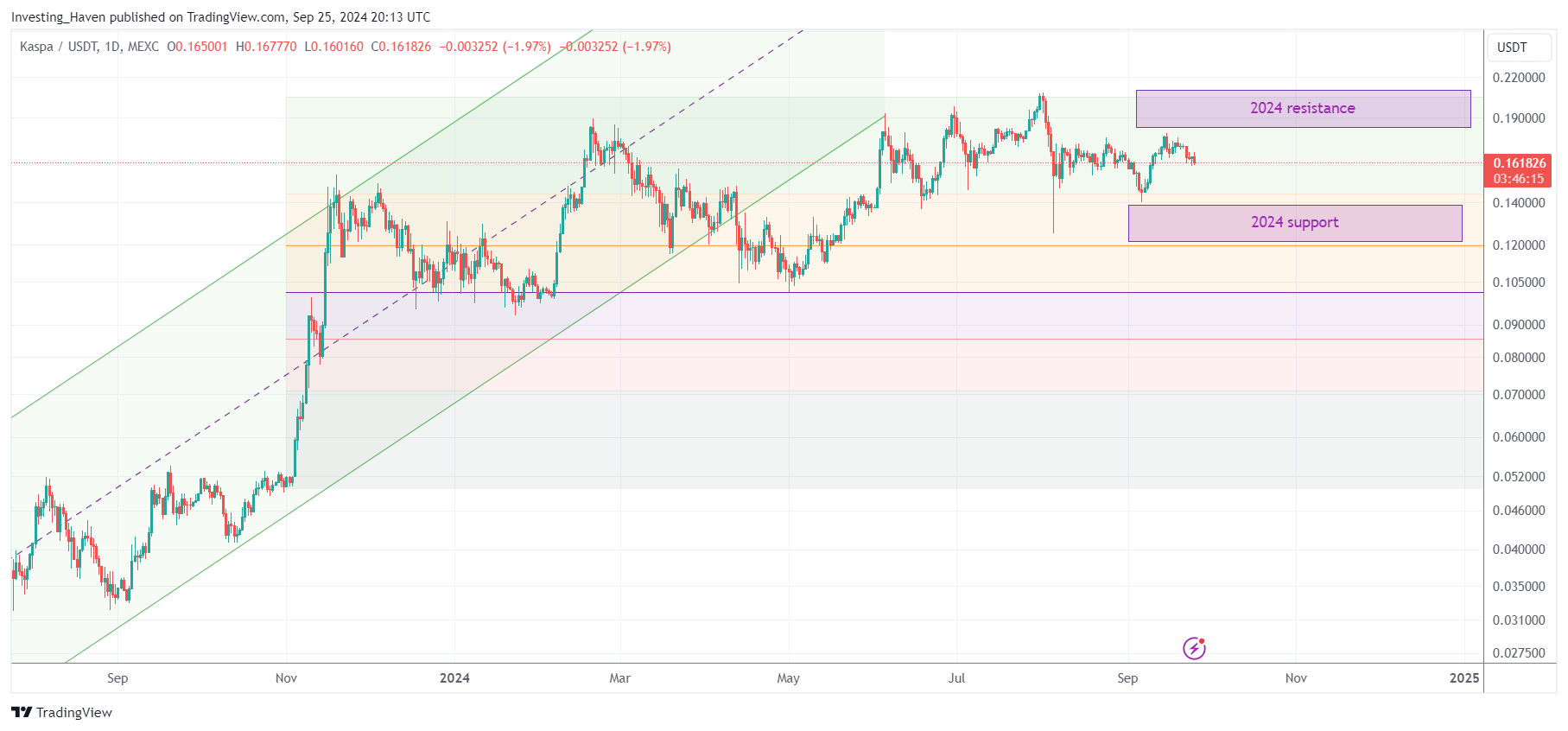Click the 0.031000 price axis label
1568x731 pixels.
(x=1519, y=620)
